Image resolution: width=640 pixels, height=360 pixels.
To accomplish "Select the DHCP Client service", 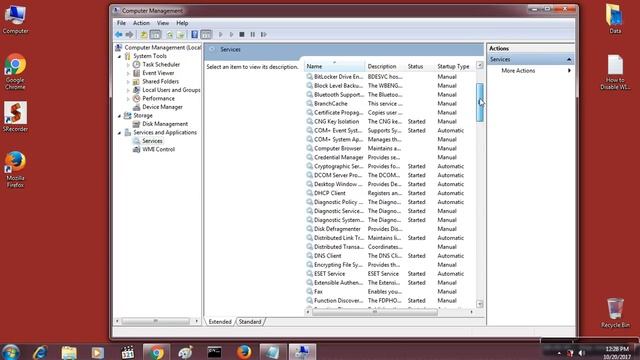I will click(x=329, y=193).
